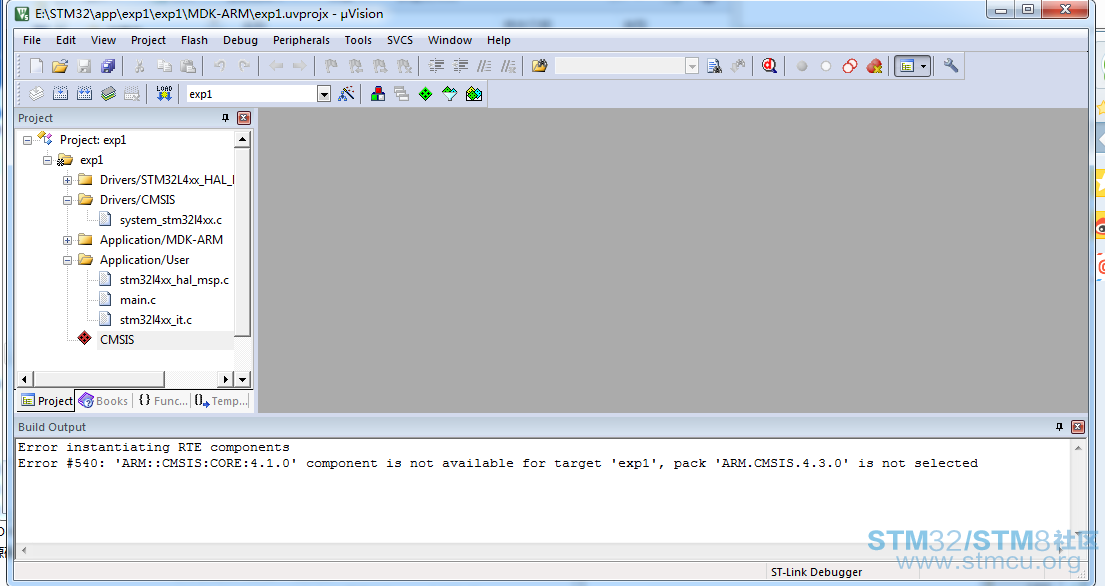This screenshot has height=586, width=1105.
Task: Open the Pack Installer icon
Action: point(474,94)
